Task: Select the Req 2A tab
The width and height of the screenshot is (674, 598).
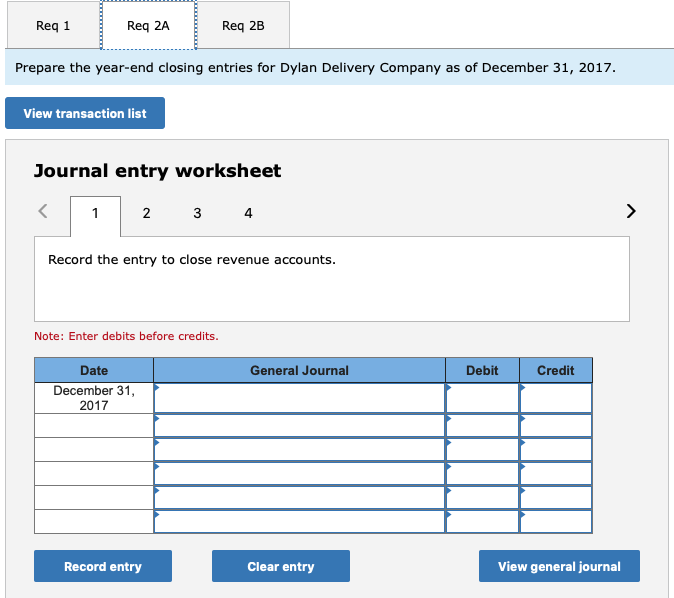Action: pos(148,25)
